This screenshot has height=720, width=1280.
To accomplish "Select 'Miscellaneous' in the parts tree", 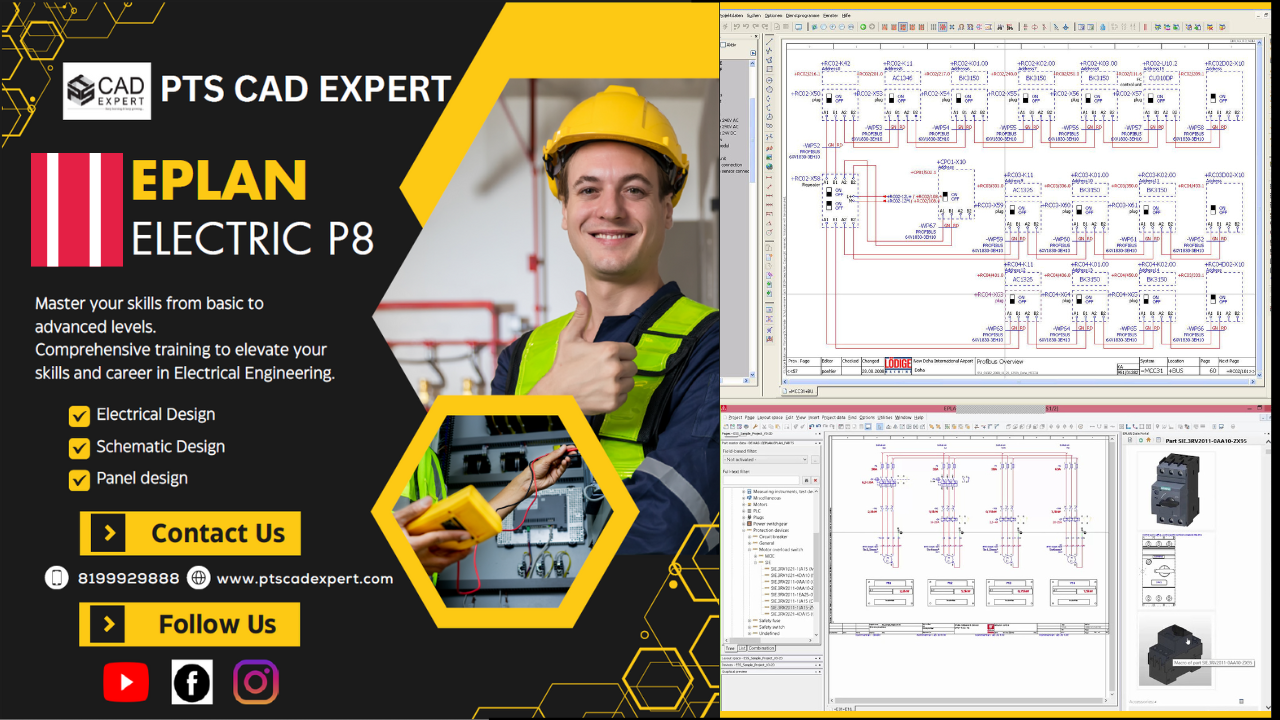I will [767, 498].
